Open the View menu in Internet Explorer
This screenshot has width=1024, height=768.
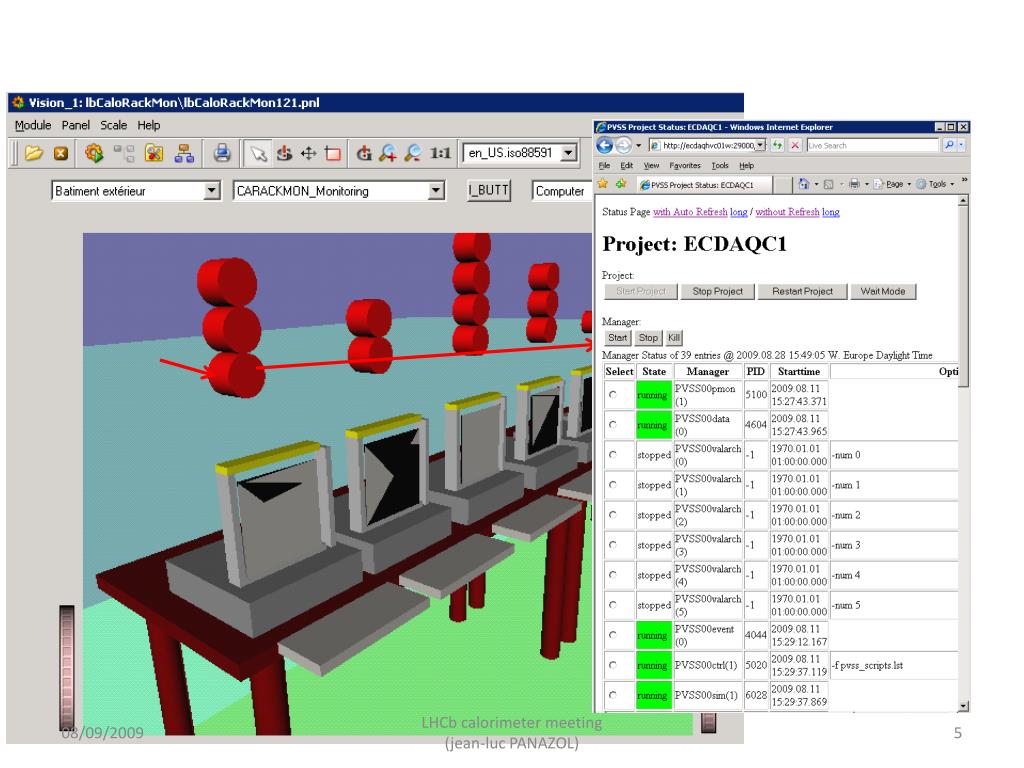coord(651,166)
